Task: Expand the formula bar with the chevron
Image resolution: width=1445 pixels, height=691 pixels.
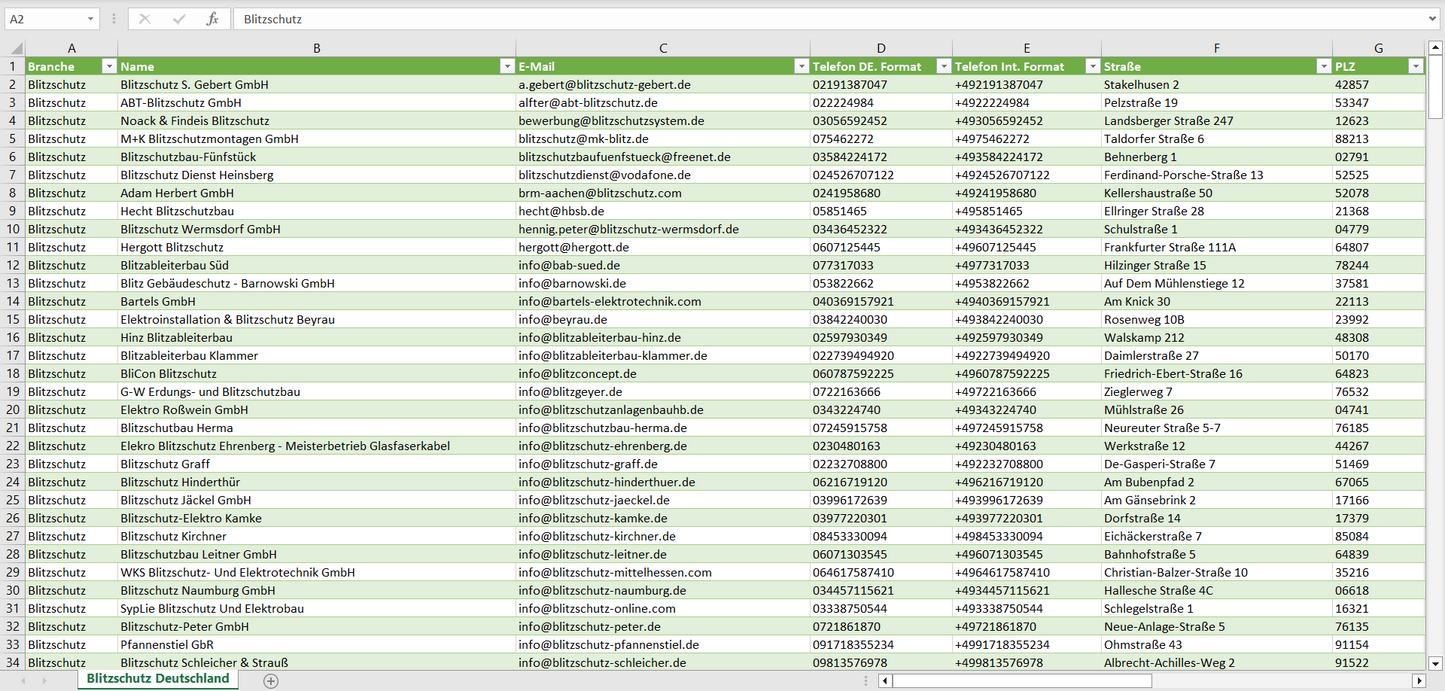Action: click(1434, 19)
